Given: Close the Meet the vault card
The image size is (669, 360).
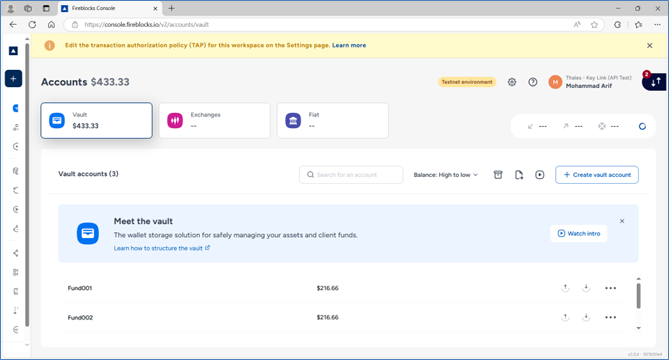Looking at the screenshot, I should tap(622, 221).
